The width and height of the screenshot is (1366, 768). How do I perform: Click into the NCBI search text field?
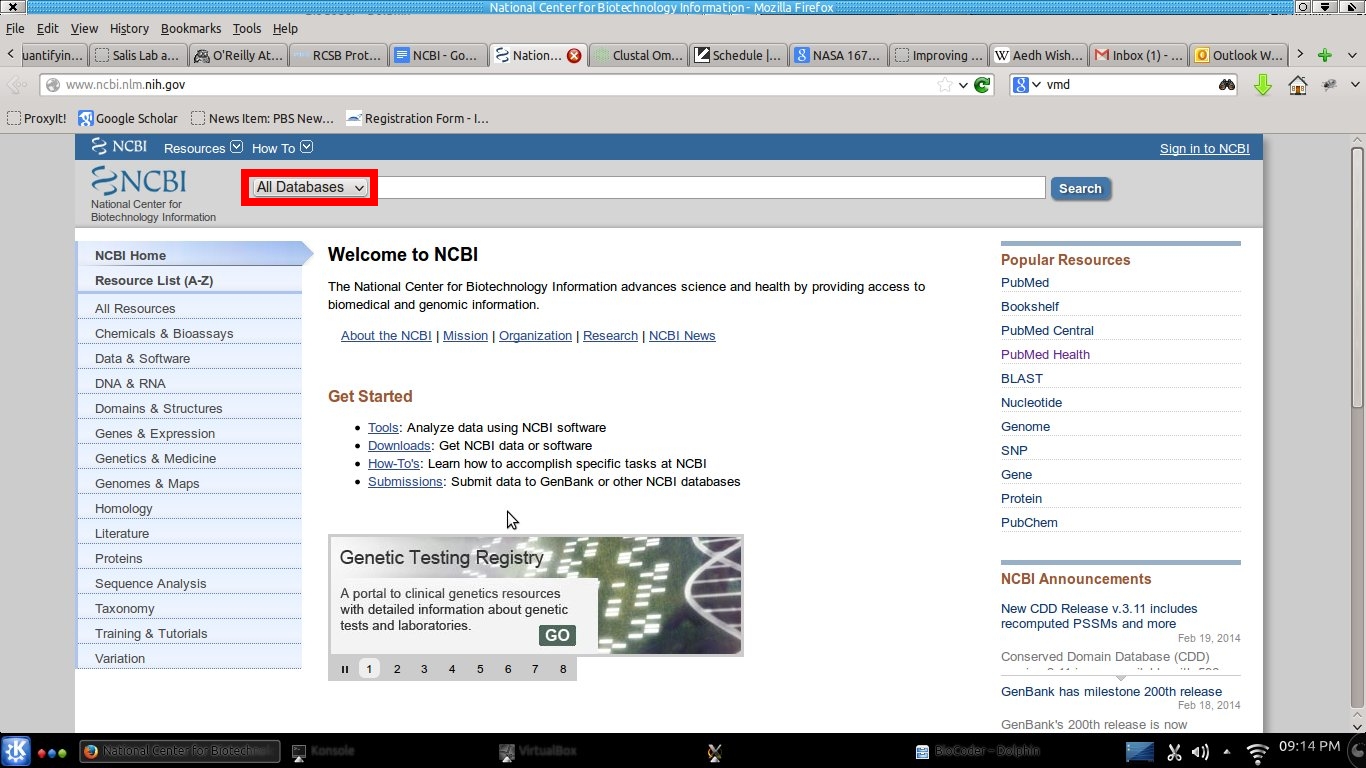coord(711,187)
